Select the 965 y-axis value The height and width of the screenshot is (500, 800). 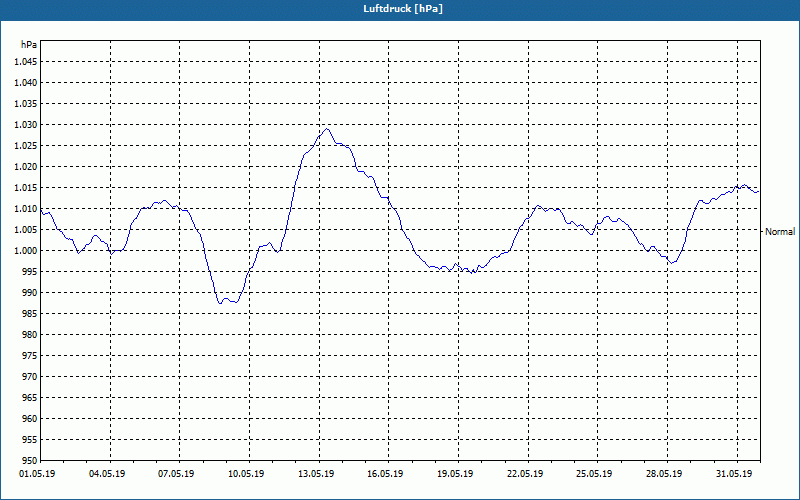[x=30, y=397]
